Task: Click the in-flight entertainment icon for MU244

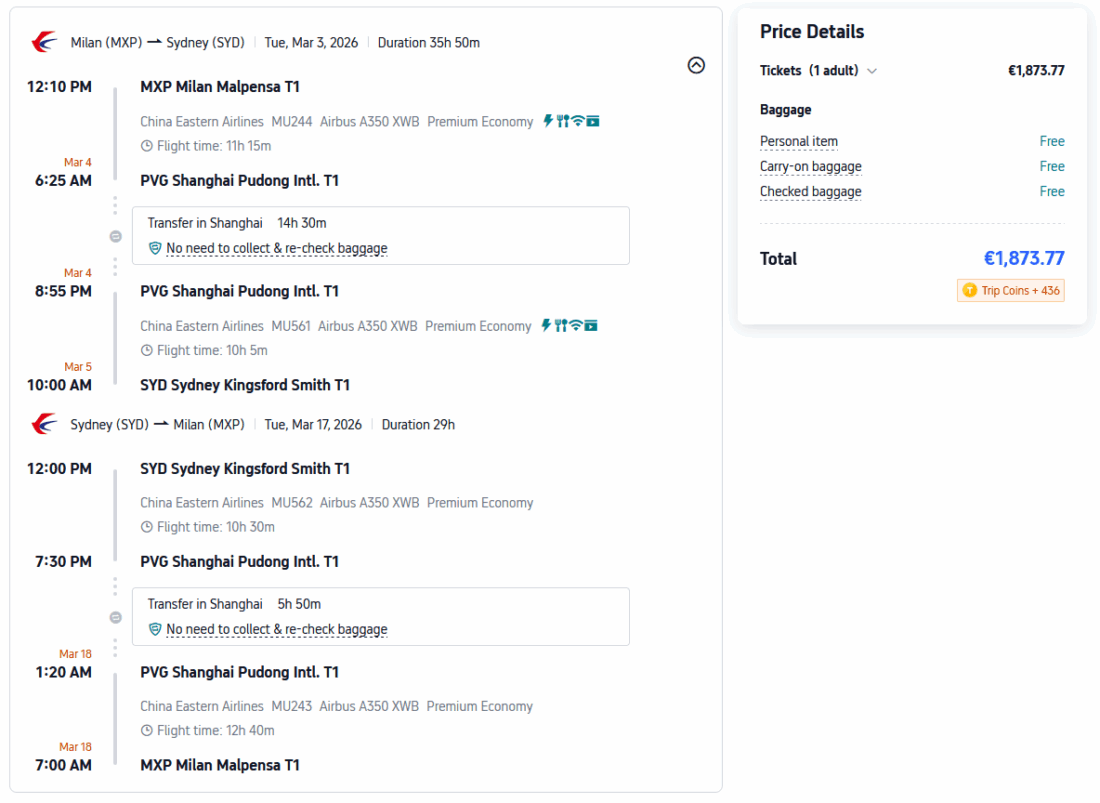Action: point(593,121)
